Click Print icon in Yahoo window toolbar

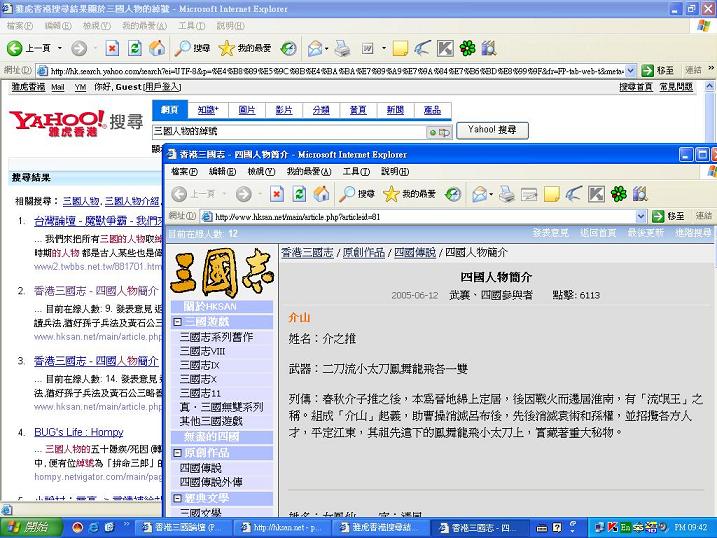342,48
